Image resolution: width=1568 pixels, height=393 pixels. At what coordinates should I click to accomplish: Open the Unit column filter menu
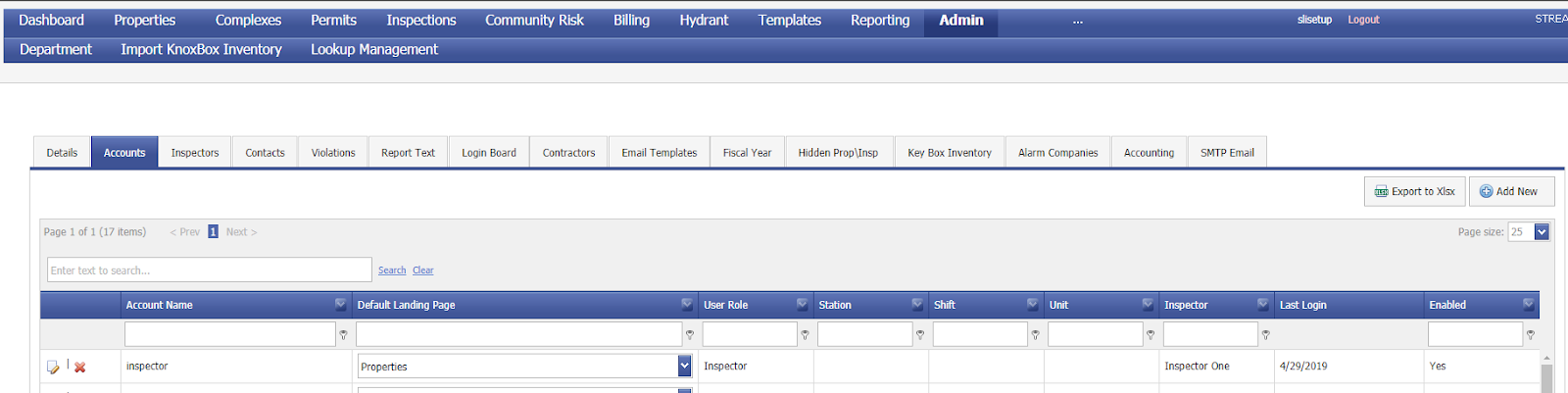(1148, 305)
